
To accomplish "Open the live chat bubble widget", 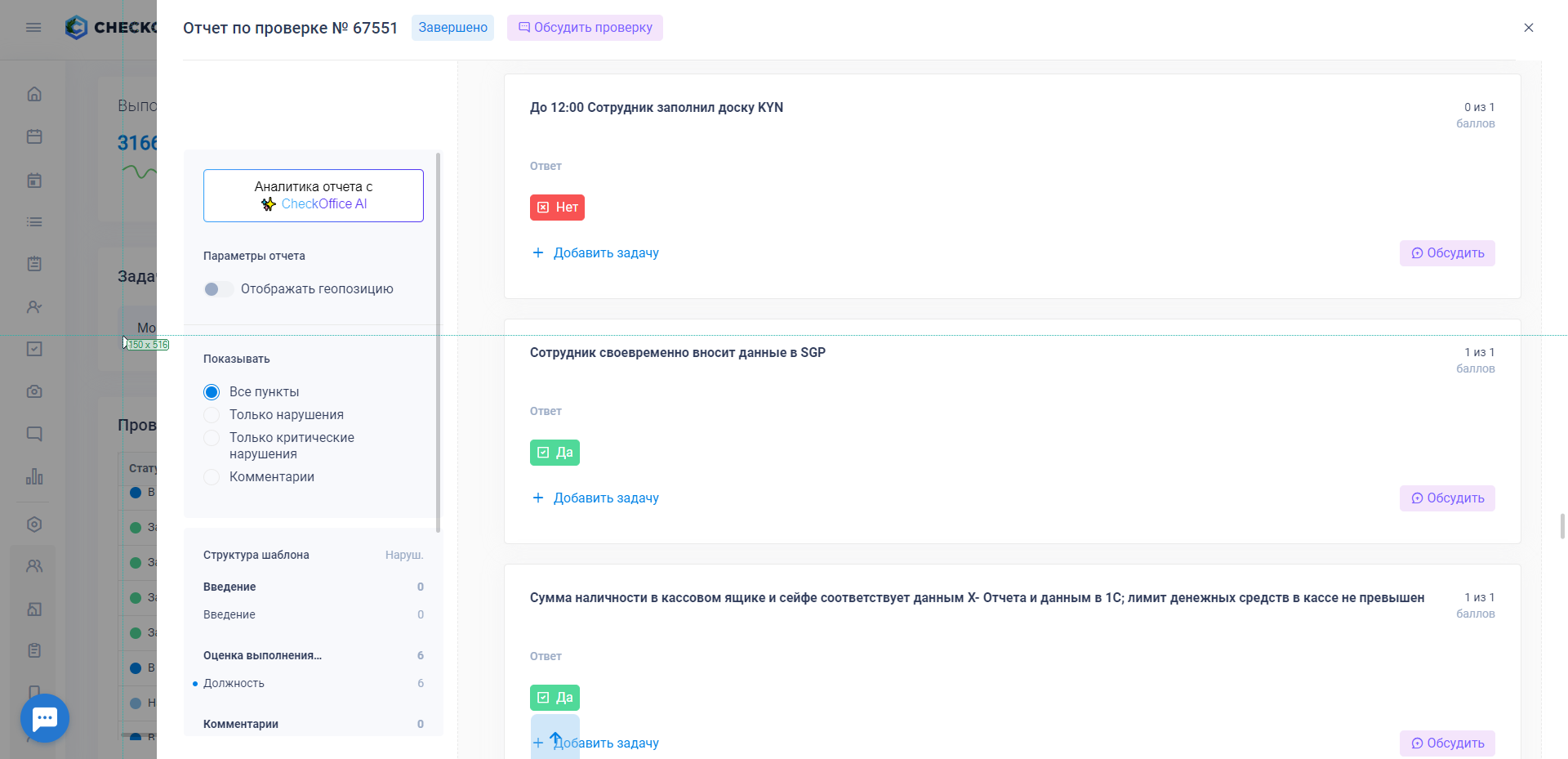I will (45, 718).
